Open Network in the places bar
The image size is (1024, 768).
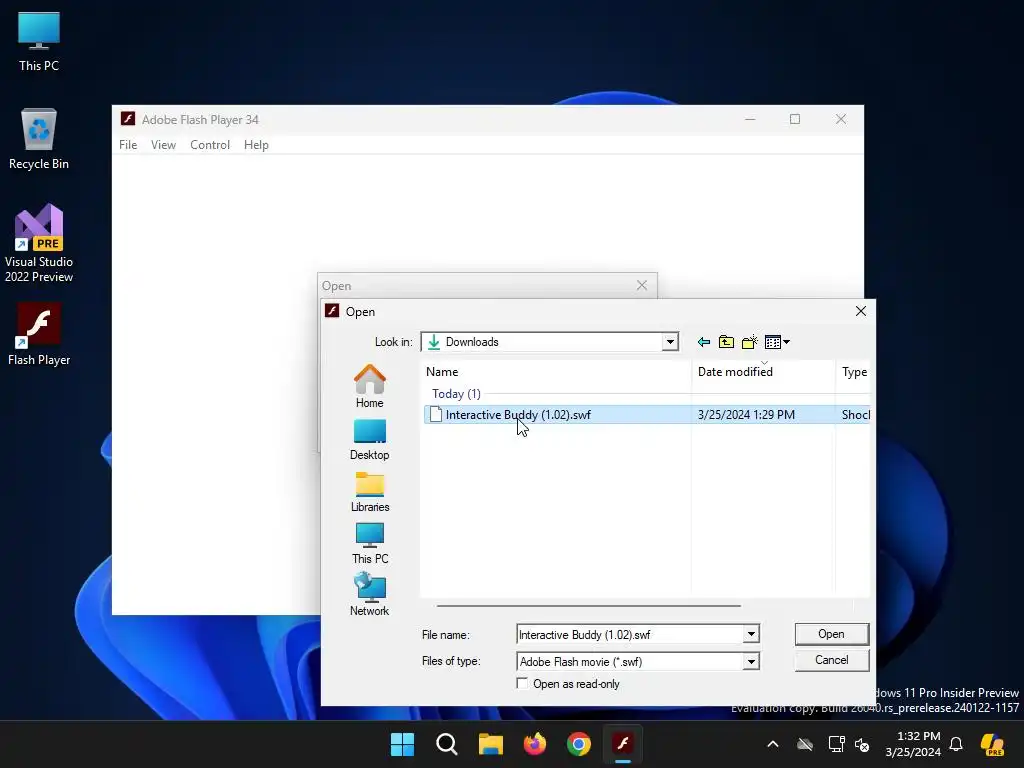[x=370, y=594]
